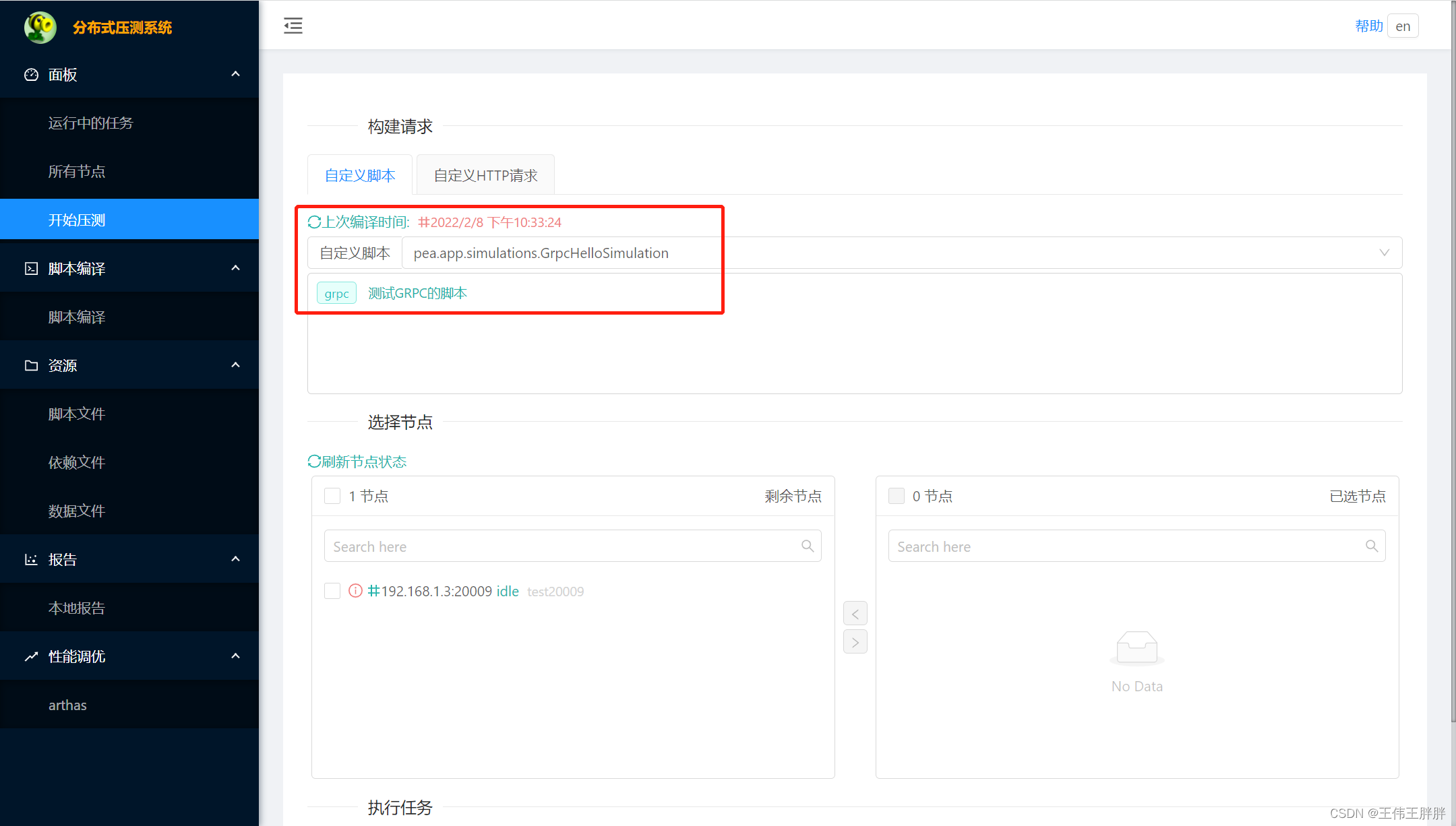Click the last compile time refresh icon
Image resolution: width=1456 pixels, height=826 pixels.
tap(314, 222)
